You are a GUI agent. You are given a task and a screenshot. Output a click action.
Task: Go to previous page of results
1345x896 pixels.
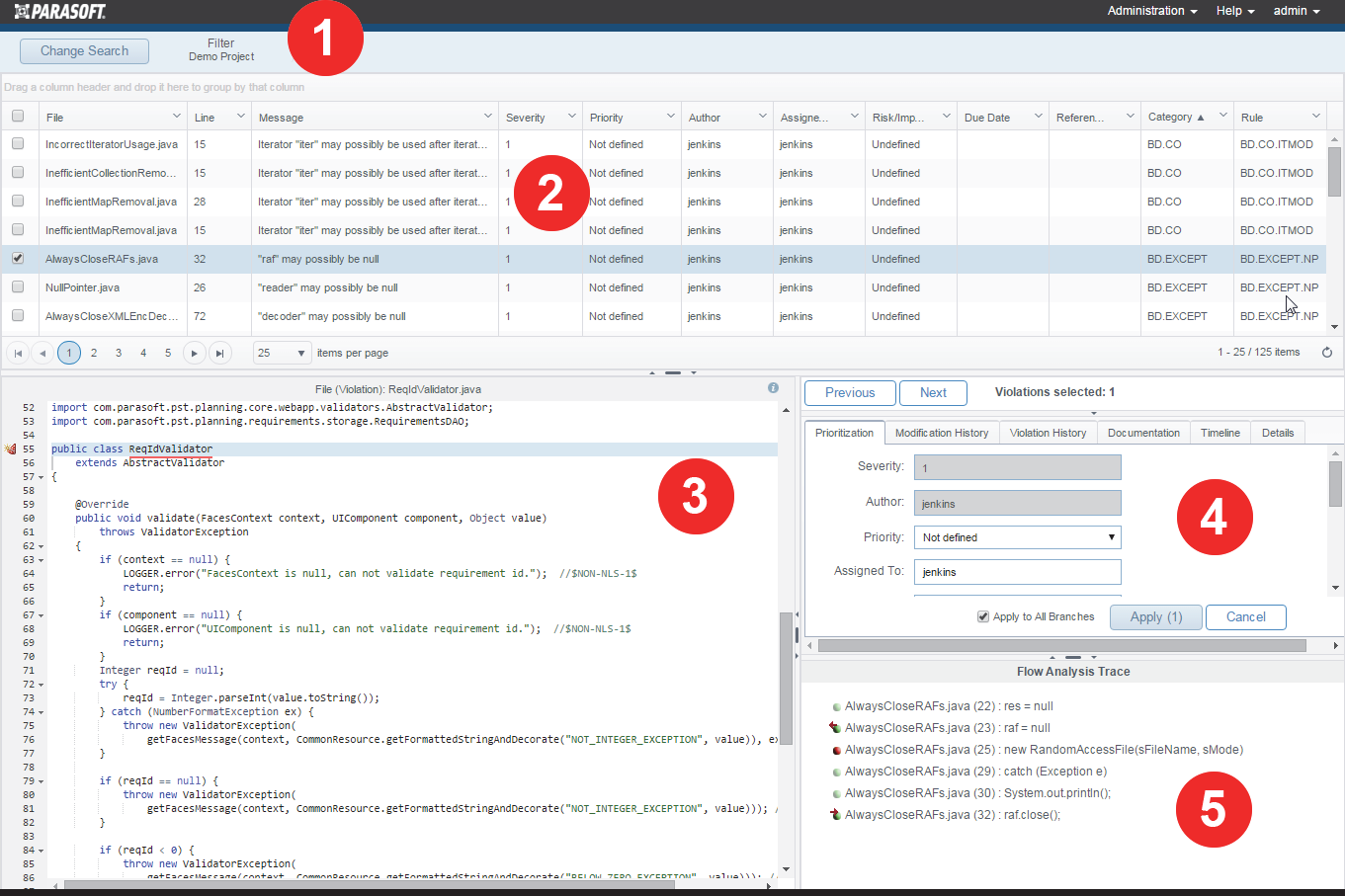tap(42, 353)
